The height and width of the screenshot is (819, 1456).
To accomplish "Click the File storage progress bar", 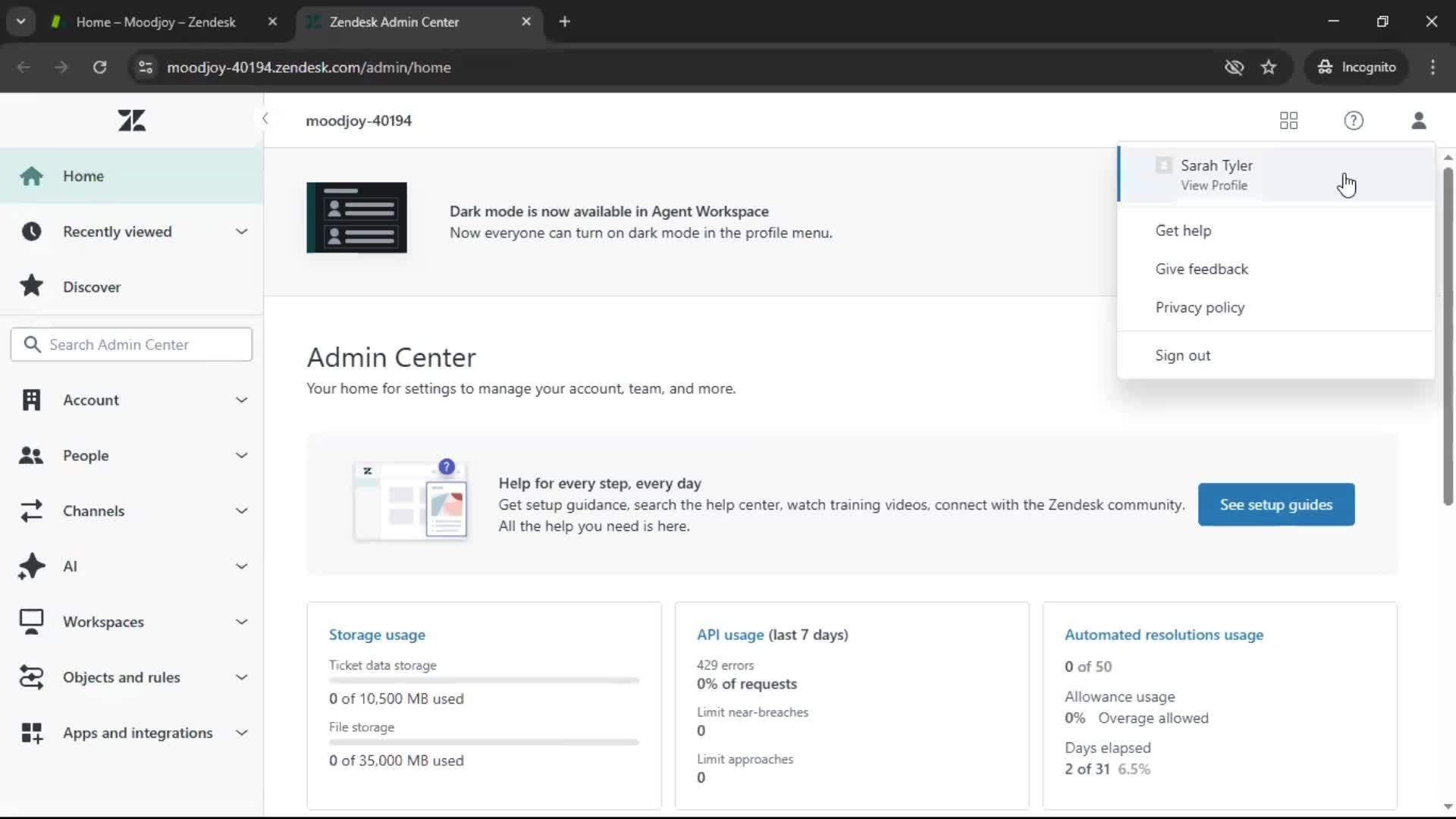I will pos(484,742).
